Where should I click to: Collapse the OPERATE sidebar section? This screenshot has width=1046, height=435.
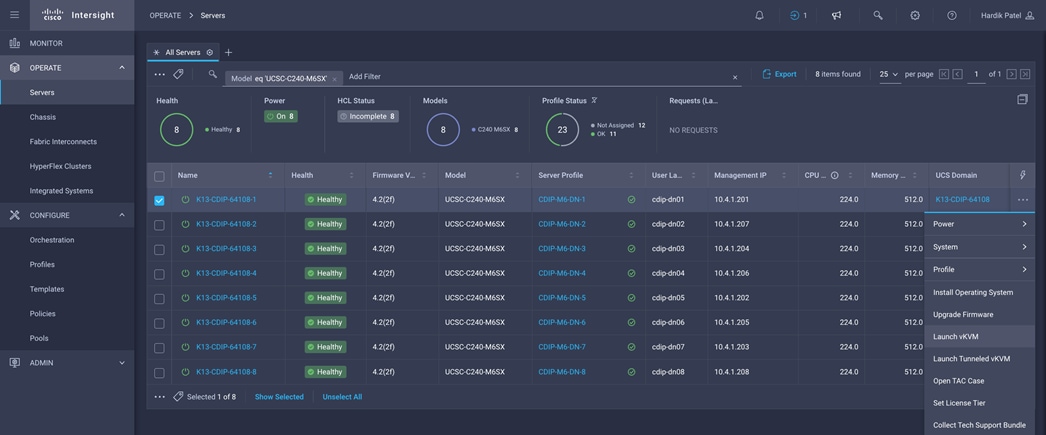coord(122,67)
